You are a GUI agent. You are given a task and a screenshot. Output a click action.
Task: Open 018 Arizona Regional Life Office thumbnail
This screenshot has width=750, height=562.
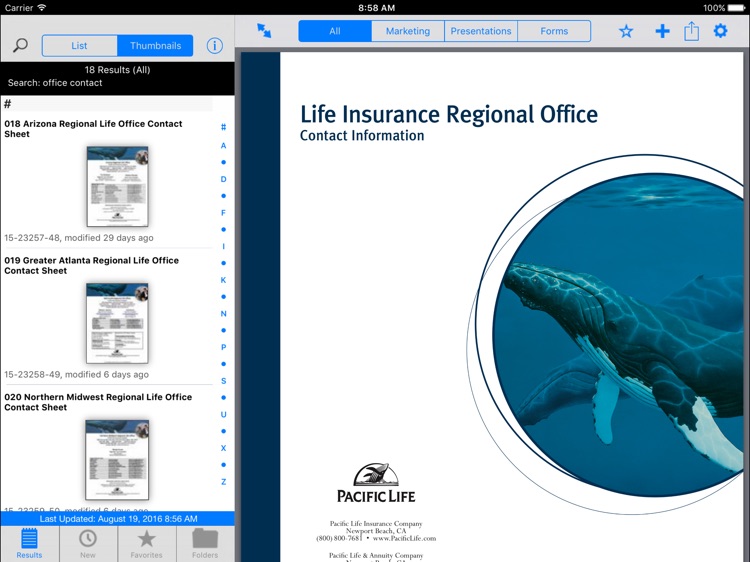tap(117, 187)
